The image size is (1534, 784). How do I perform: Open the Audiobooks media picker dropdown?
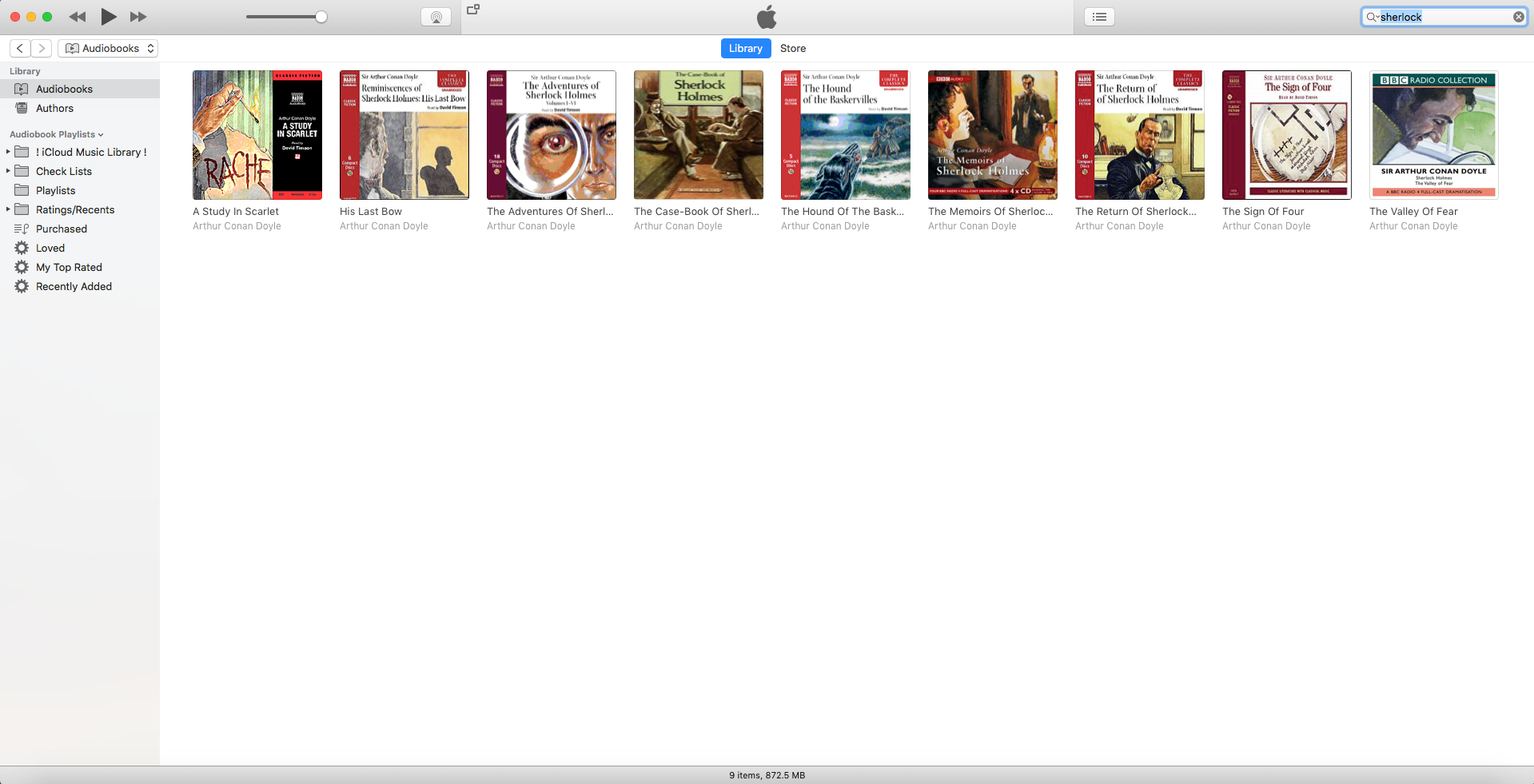[x=108, y=49]
